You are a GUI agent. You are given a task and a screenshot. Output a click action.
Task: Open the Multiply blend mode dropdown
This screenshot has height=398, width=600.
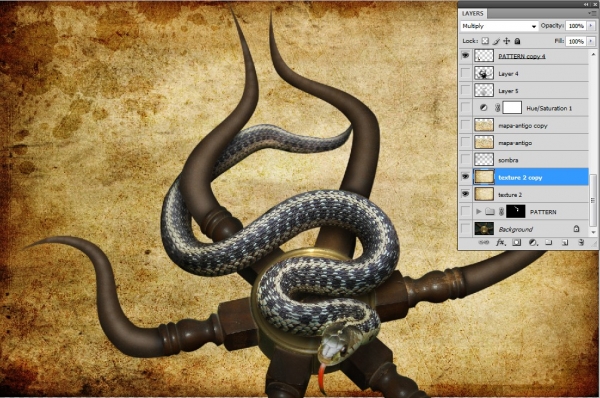pyautogui.click(x=499, y=26)
